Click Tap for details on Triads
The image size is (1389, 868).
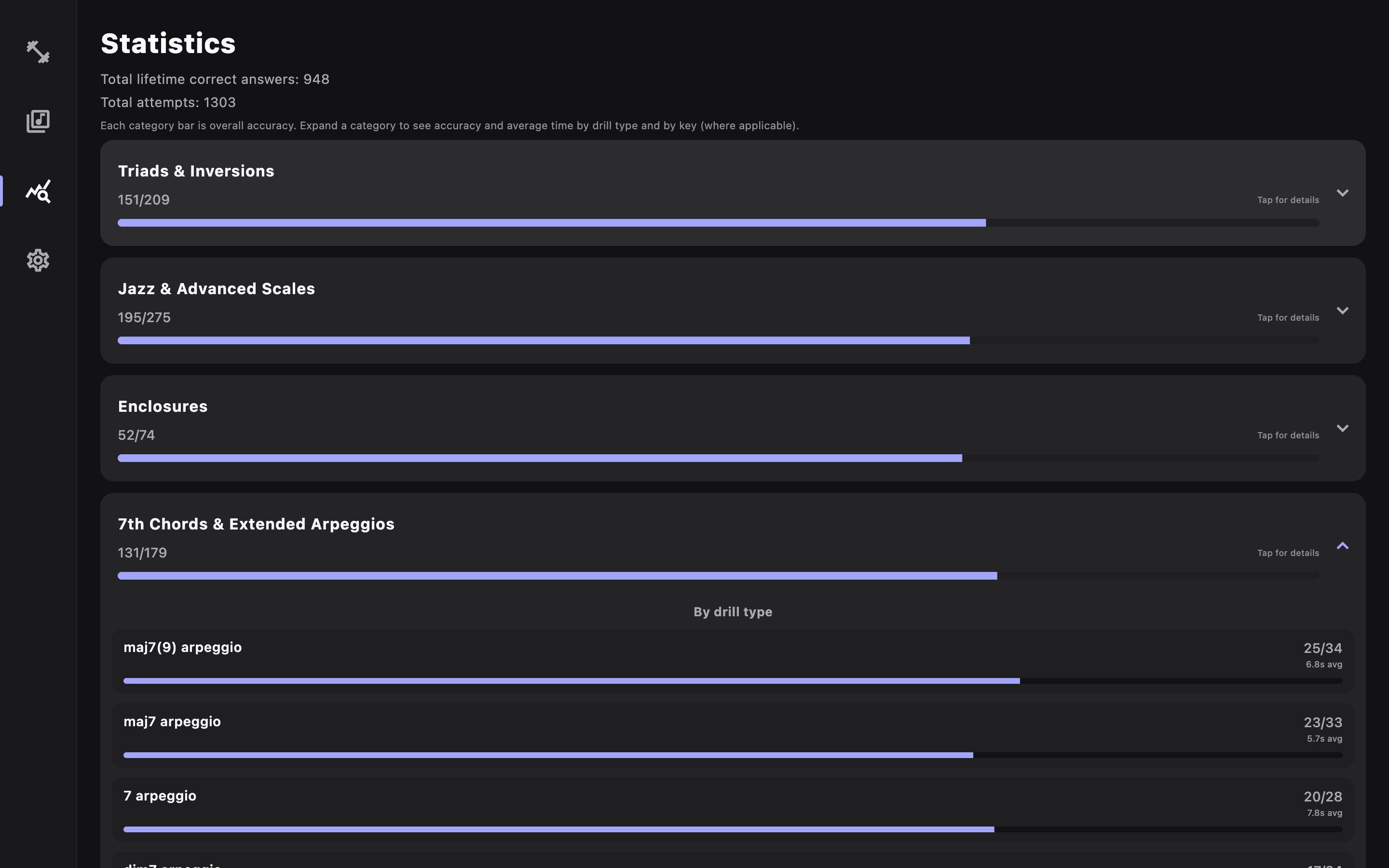[x=1287, y=200]
